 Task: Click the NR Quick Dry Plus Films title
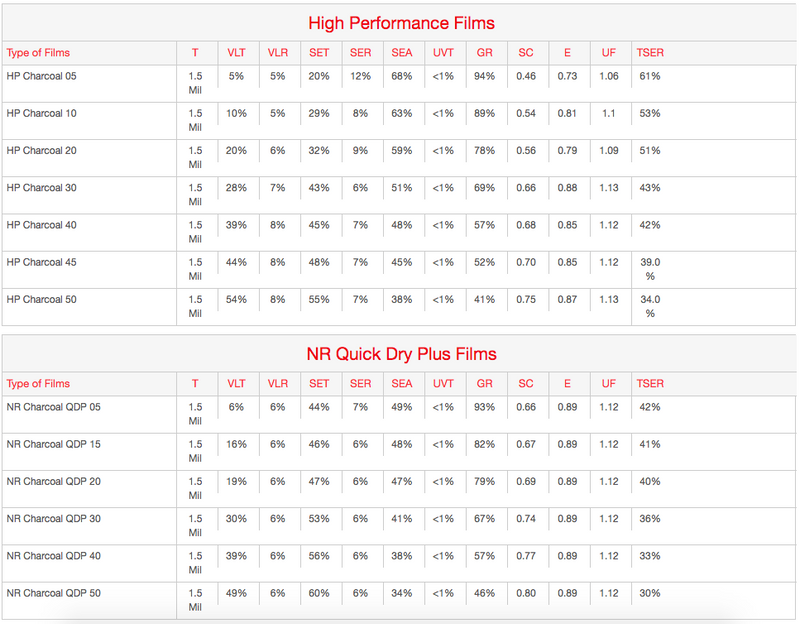coord(400,353)
